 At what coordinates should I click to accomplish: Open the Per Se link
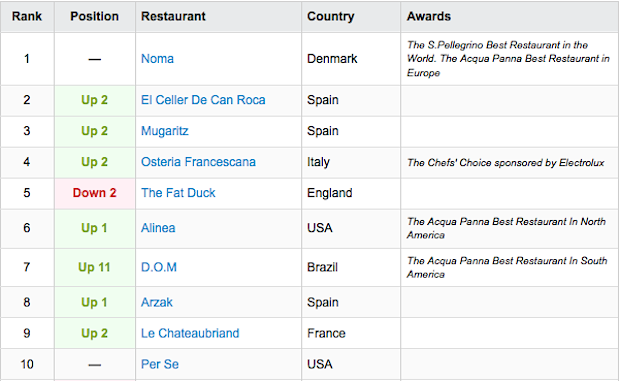[x=160, y=364]
